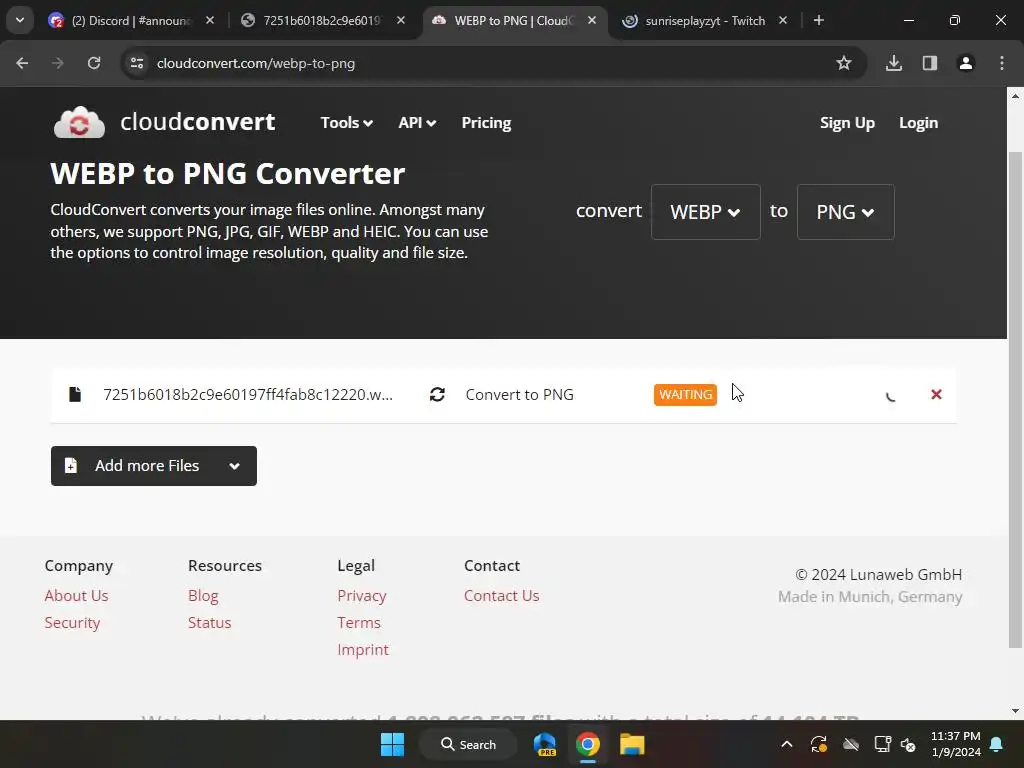Bookmark this page with the star icon
This screenshot has height=768, width=1024.
click(x=844, y=63)
